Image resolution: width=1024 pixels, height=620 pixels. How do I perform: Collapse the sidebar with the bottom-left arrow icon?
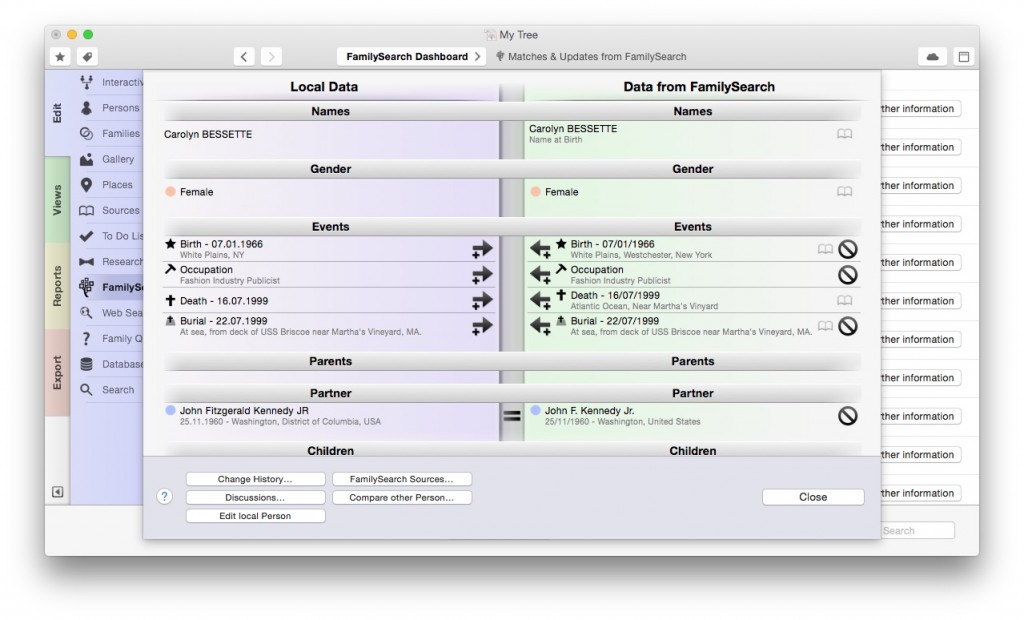[x=57, y=492]
